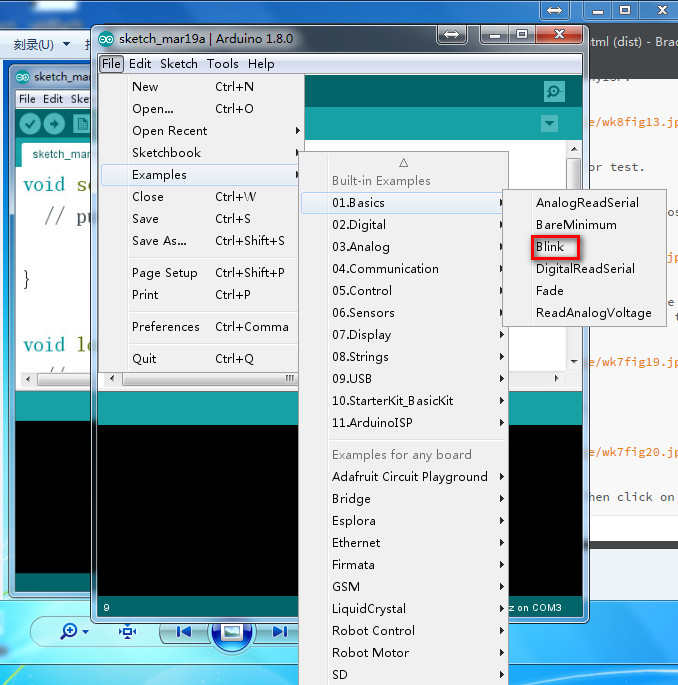Play the slideshow in the photo viewer
The height and width of the screenshot is (685, 678).
coord(232,633)
